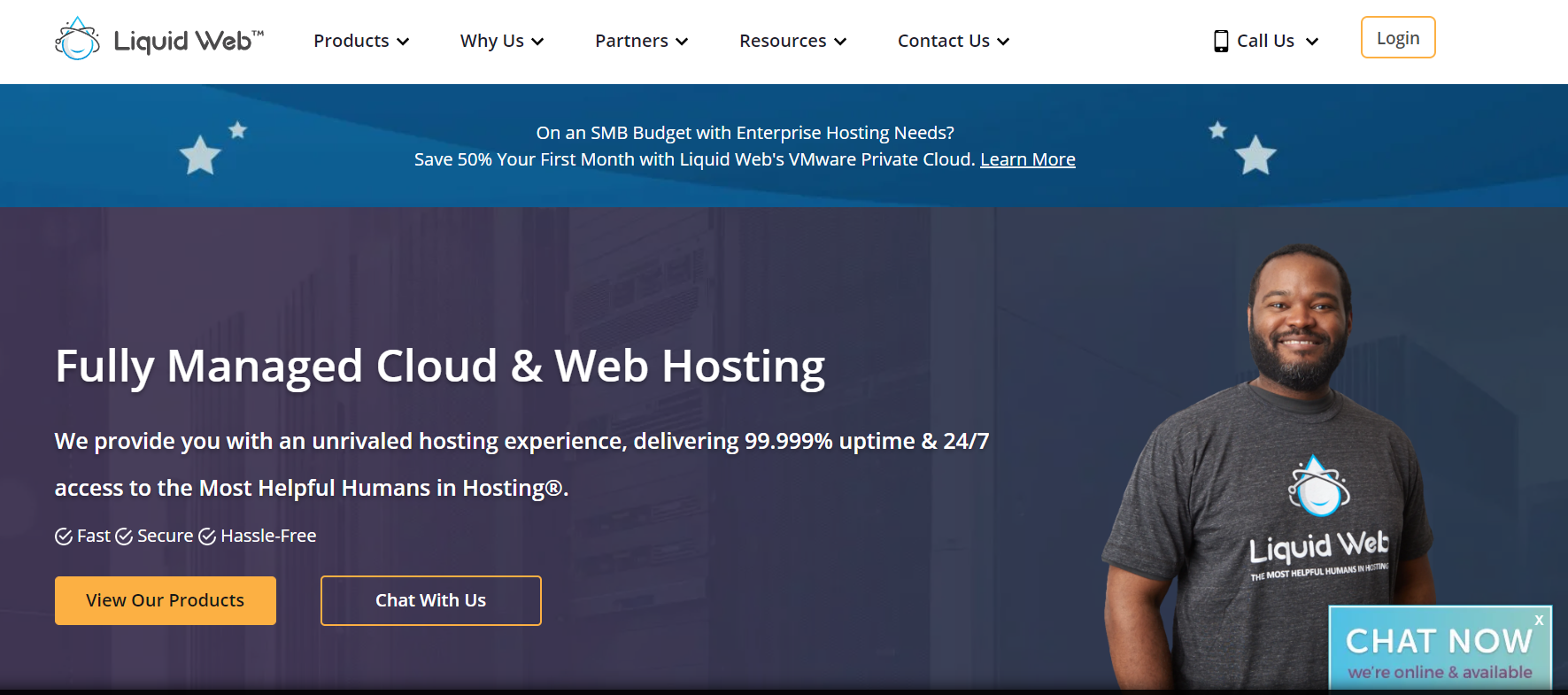This screenshot has height=695, width=1568.
Task: Open the Chat Now online widget
Action: point(1439,652)
